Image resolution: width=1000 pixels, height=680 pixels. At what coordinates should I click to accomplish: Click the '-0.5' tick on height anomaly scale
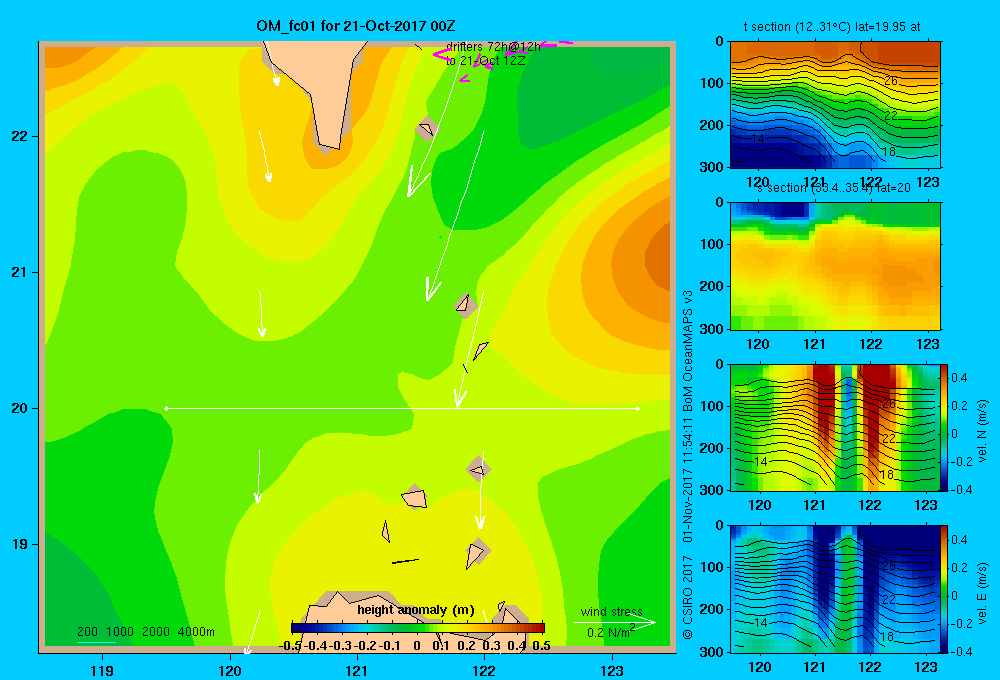(290, 646)
